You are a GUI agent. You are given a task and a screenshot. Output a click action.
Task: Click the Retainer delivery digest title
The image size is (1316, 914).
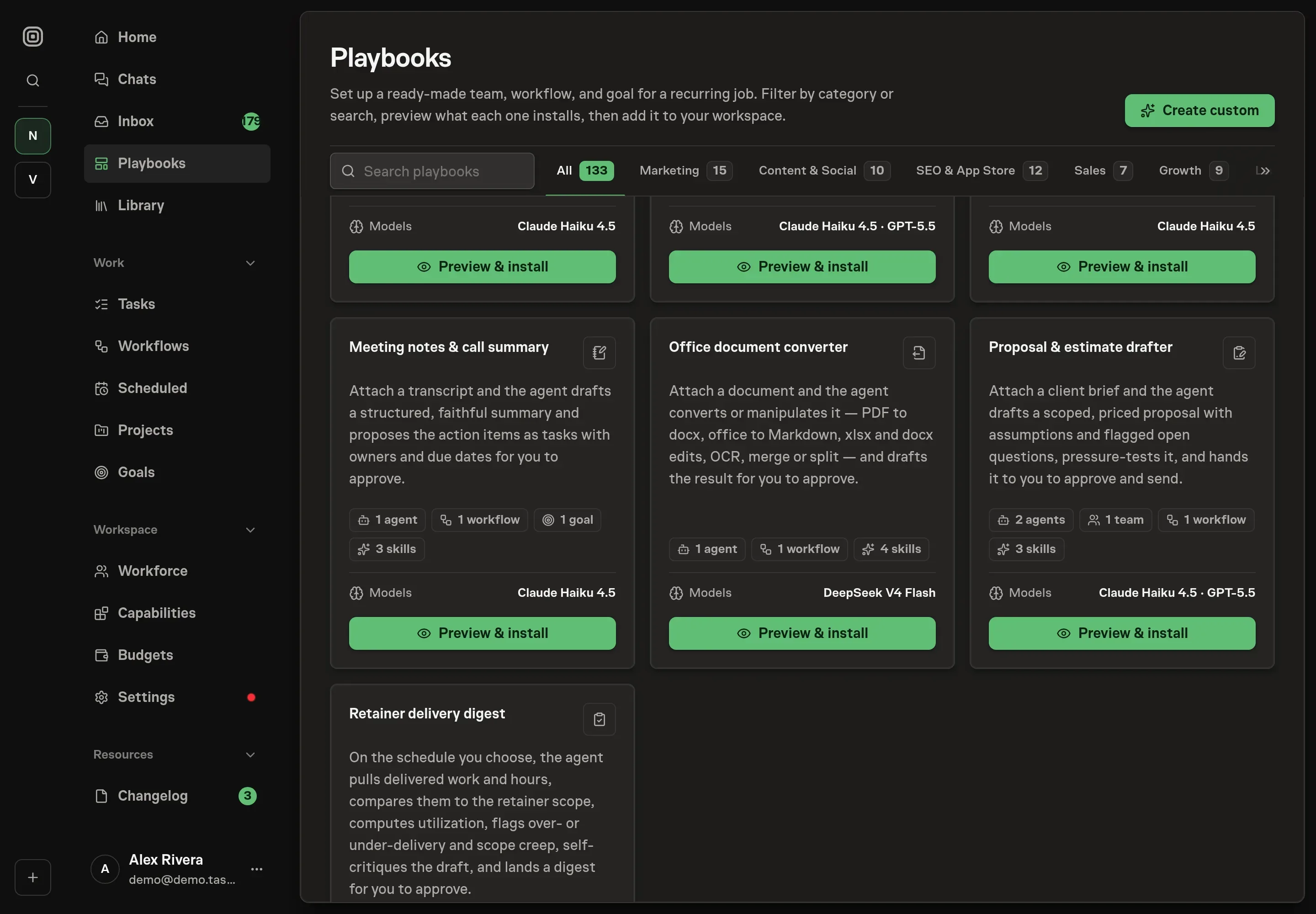(427, 713)
